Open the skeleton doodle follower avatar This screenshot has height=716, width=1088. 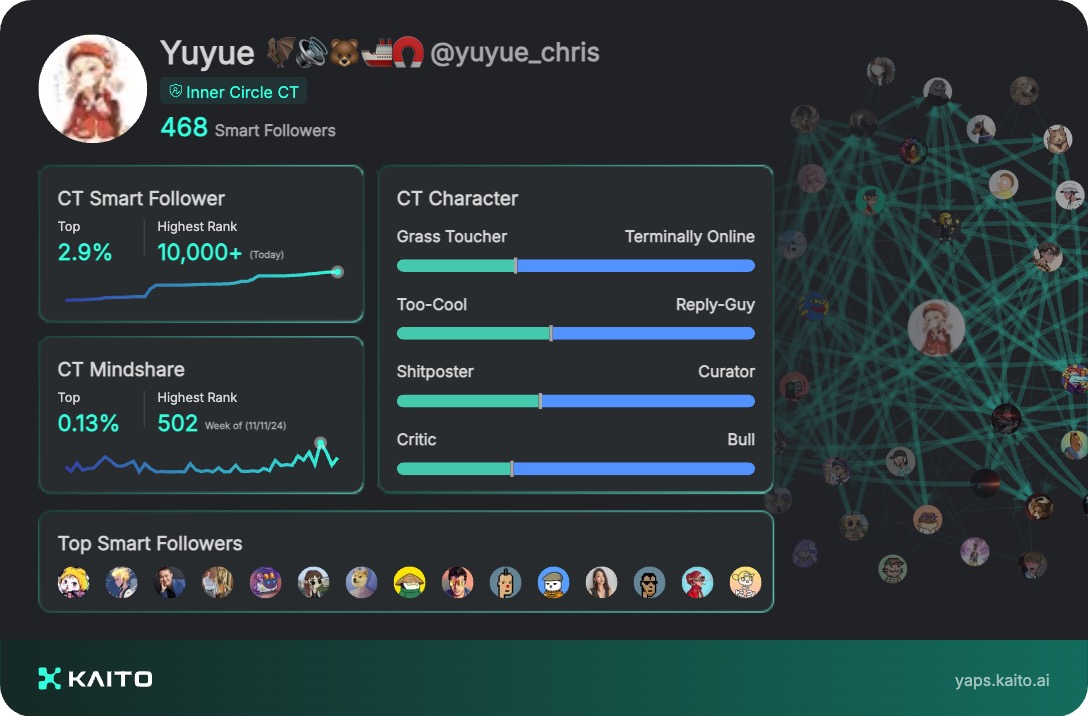(745, 582)
